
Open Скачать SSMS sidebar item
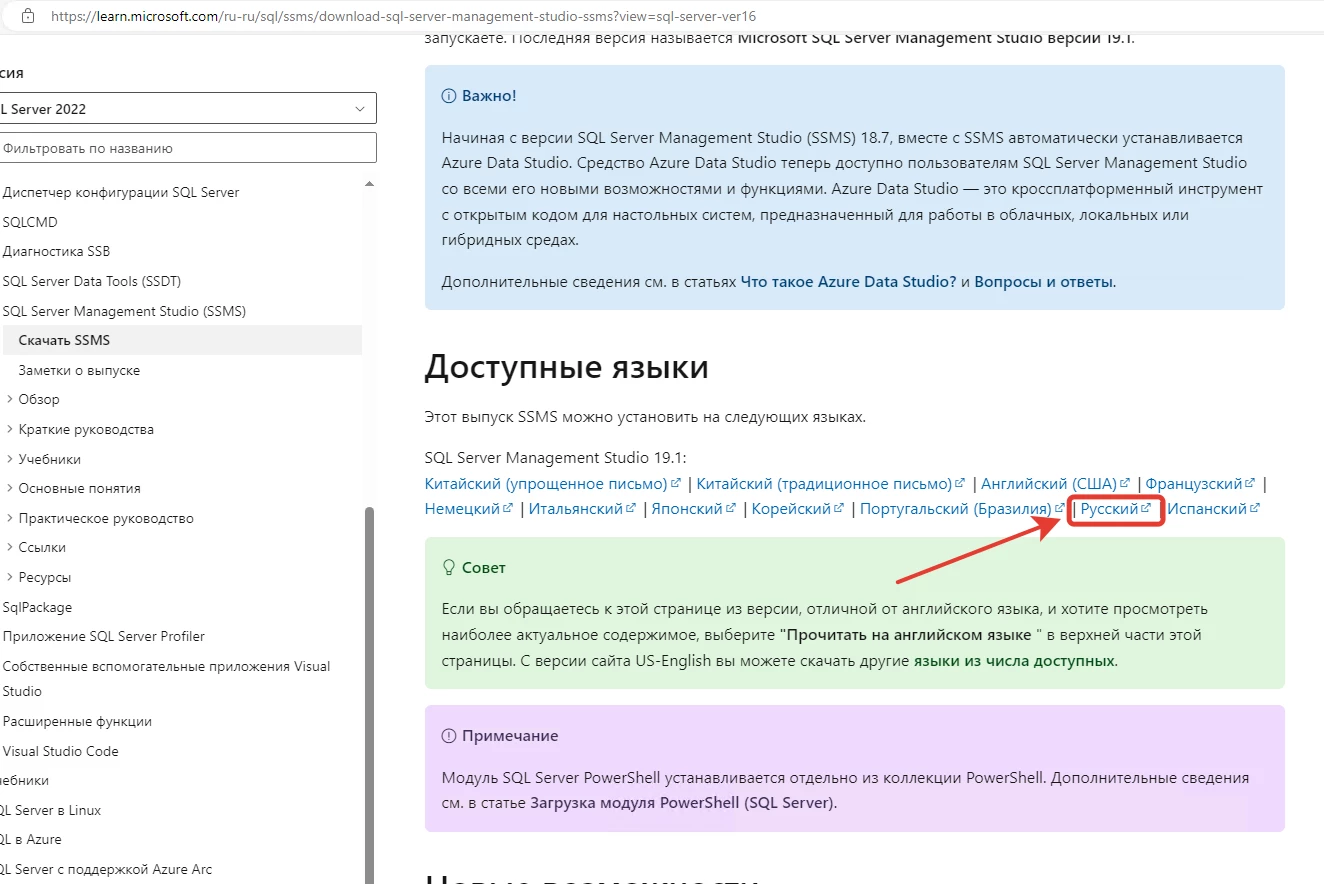coord(64,340)
